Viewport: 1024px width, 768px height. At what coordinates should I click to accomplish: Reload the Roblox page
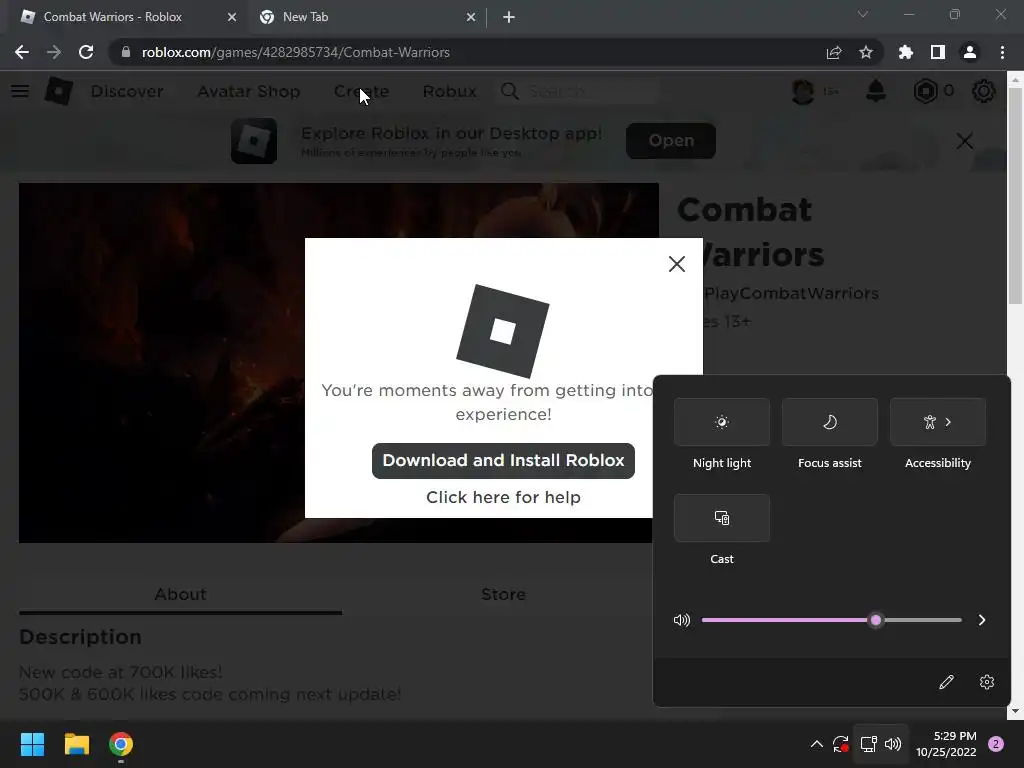(86, 52)
